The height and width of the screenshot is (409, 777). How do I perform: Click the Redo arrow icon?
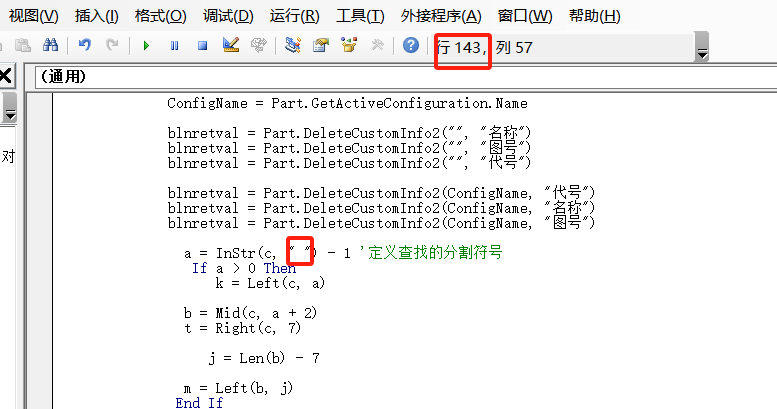point(112,46)
